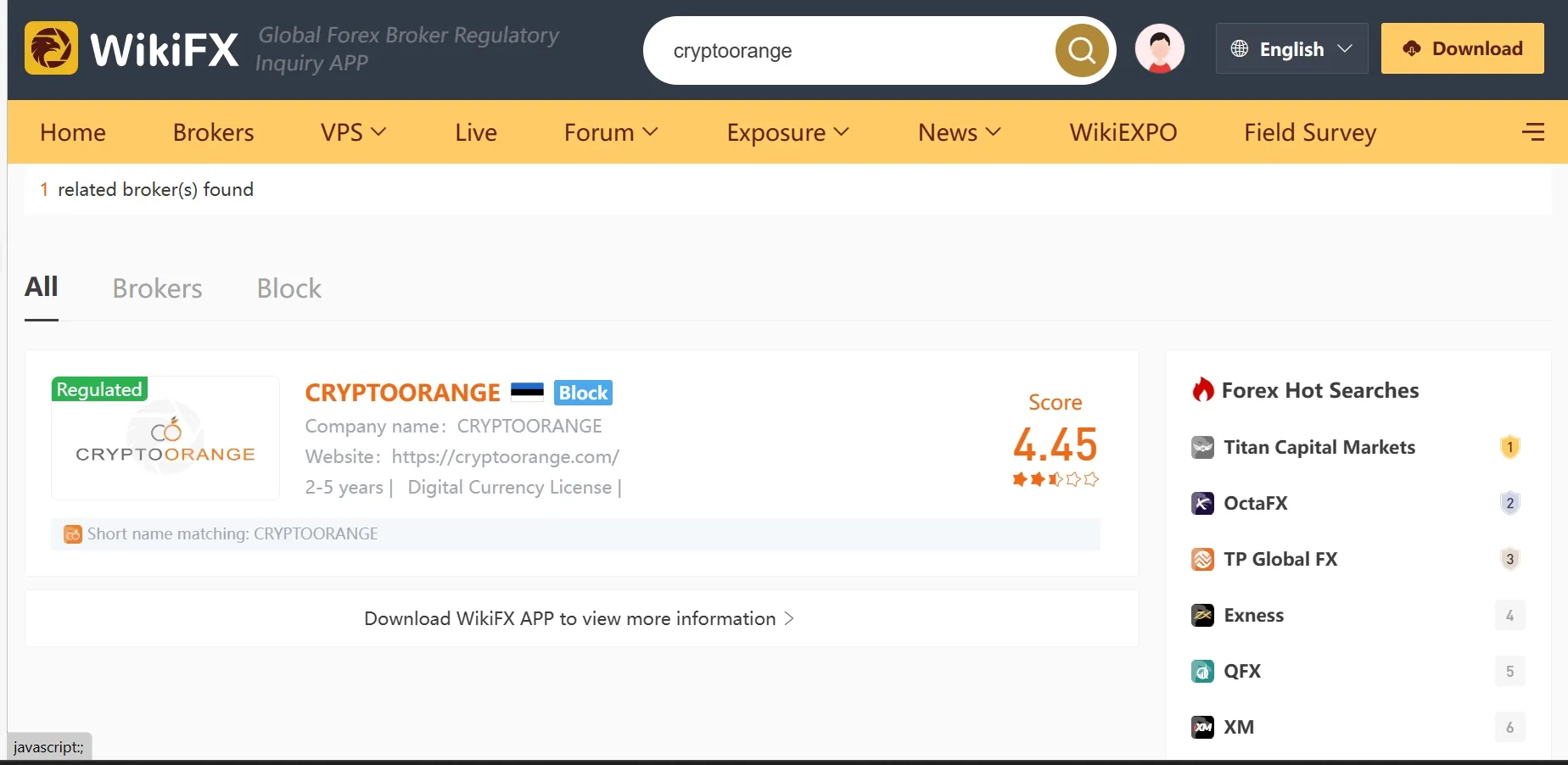
Task: Click the search magnifier button
Action: [1082, 50]
